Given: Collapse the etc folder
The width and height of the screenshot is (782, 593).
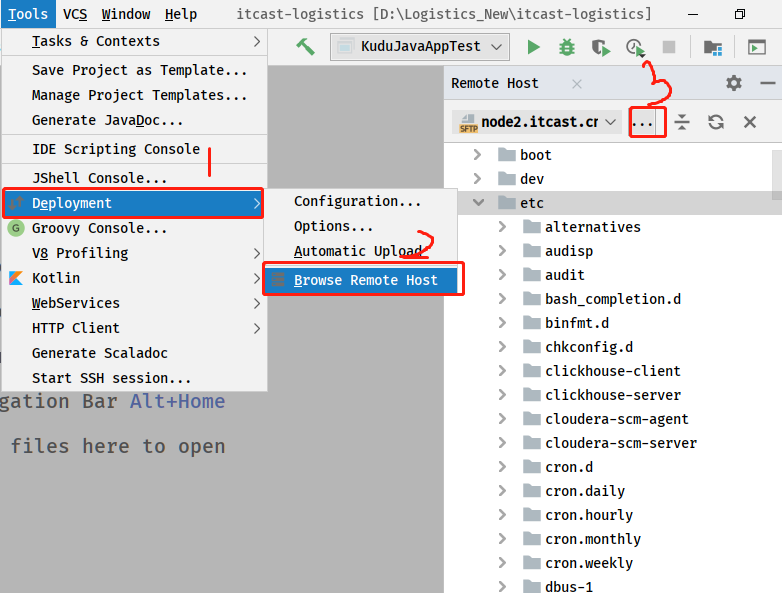Looking at the screenshot, I should [x=478, y=202].
